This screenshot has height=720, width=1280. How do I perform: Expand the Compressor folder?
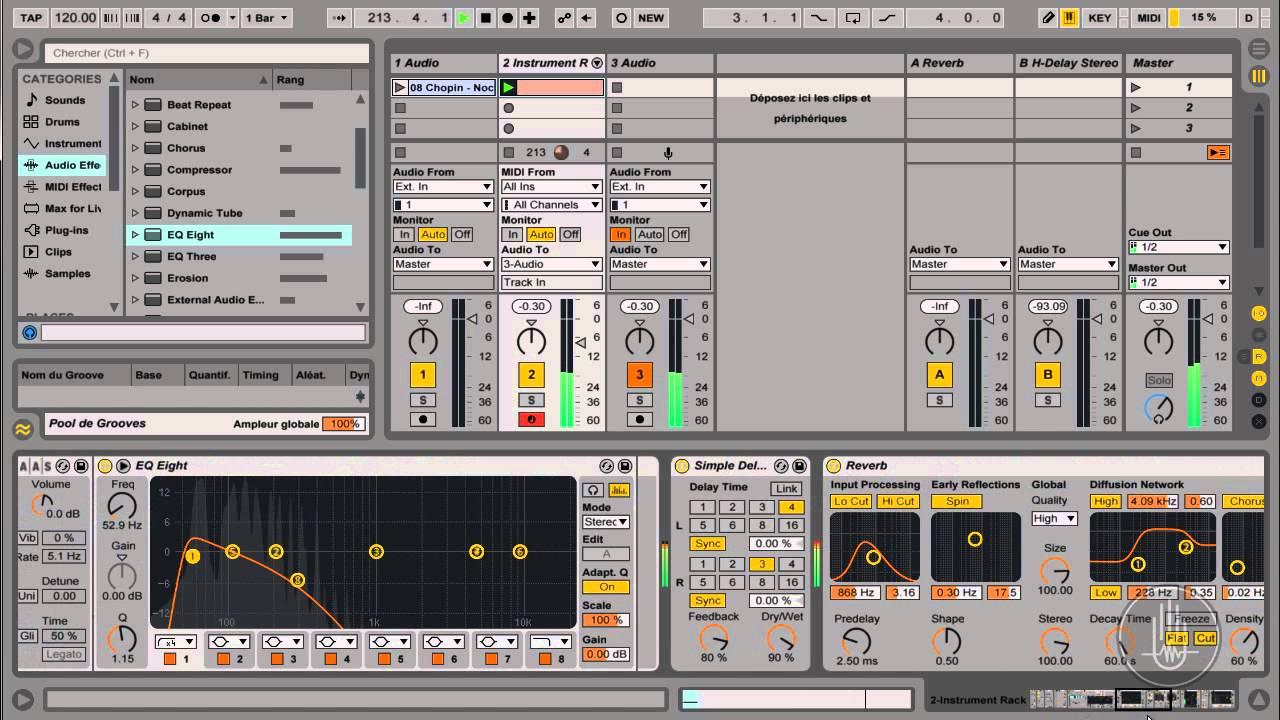click(x=135, y=170)
